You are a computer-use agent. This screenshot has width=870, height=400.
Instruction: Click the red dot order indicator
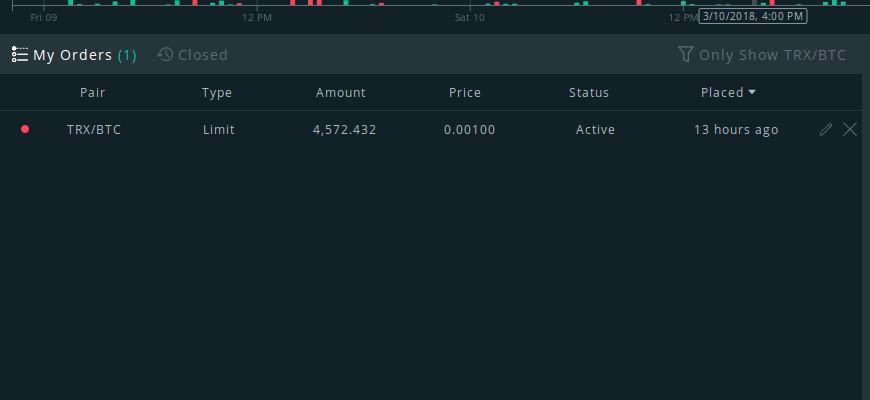(25, 129)
